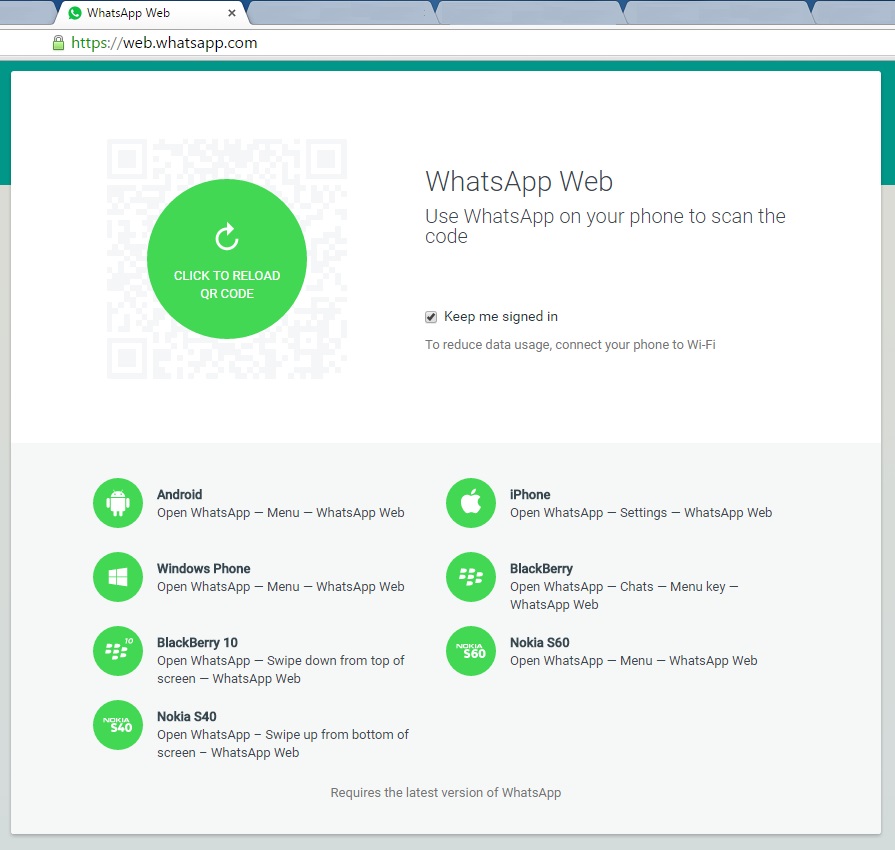Click the circular reload arrow icon

click(x=227, y=237)
